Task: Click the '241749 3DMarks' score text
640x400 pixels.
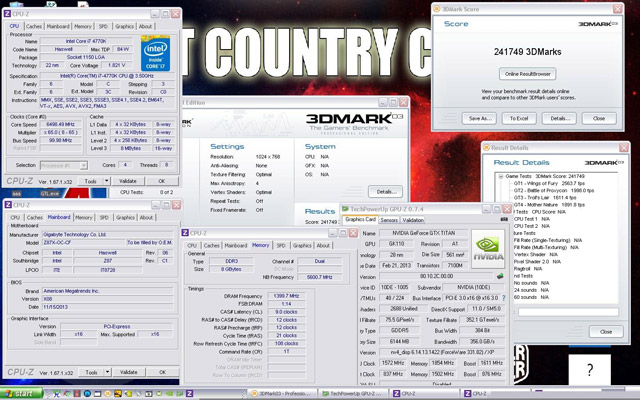Action: (527, 52)
